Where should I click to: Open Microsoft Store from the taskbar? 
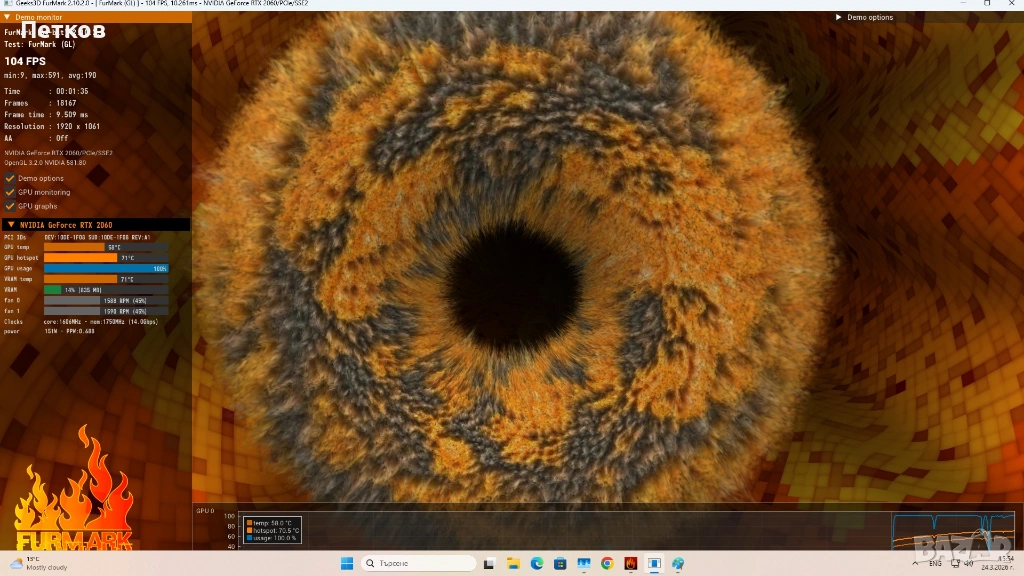560,564
